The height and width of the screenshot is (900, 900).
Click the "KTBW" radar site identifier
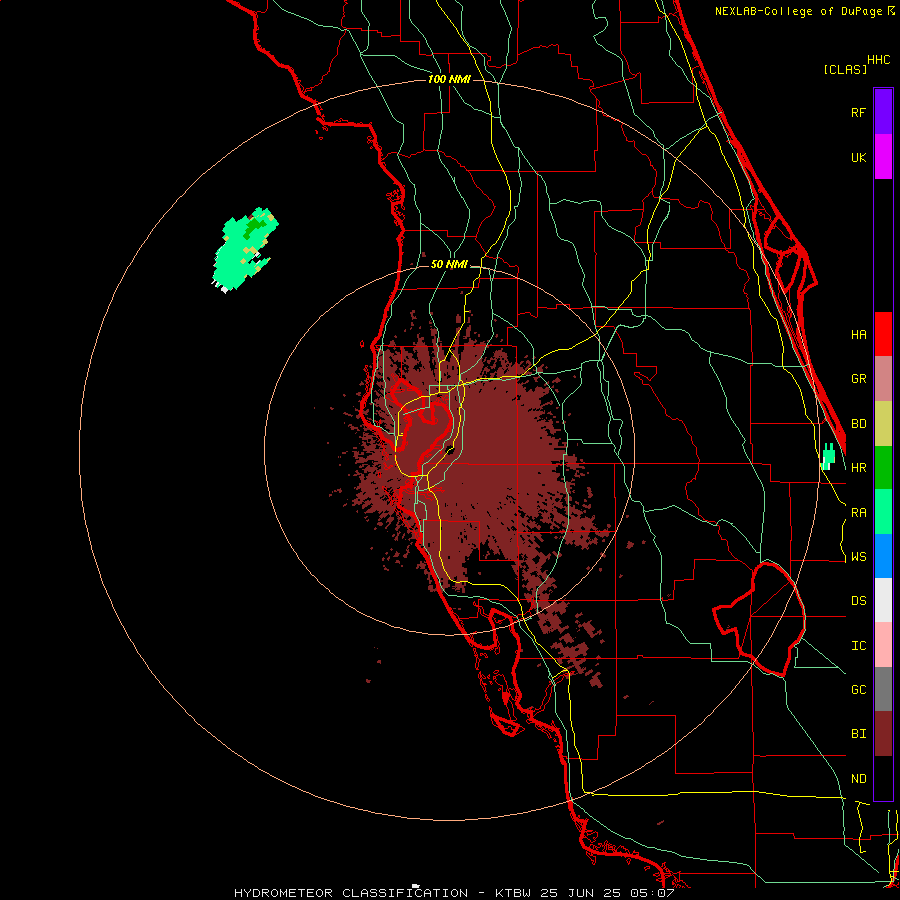pyautogui.click(x=513, y=893)
